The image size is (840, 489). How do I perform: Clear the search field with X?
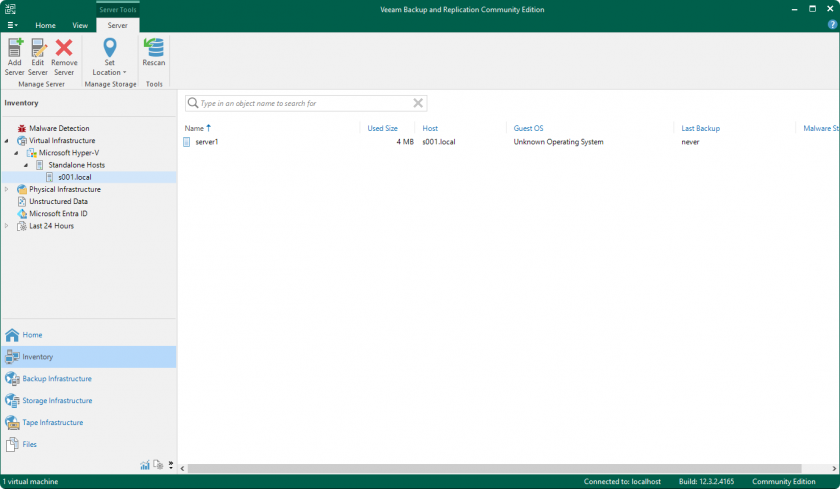click(x=419, y=103)
